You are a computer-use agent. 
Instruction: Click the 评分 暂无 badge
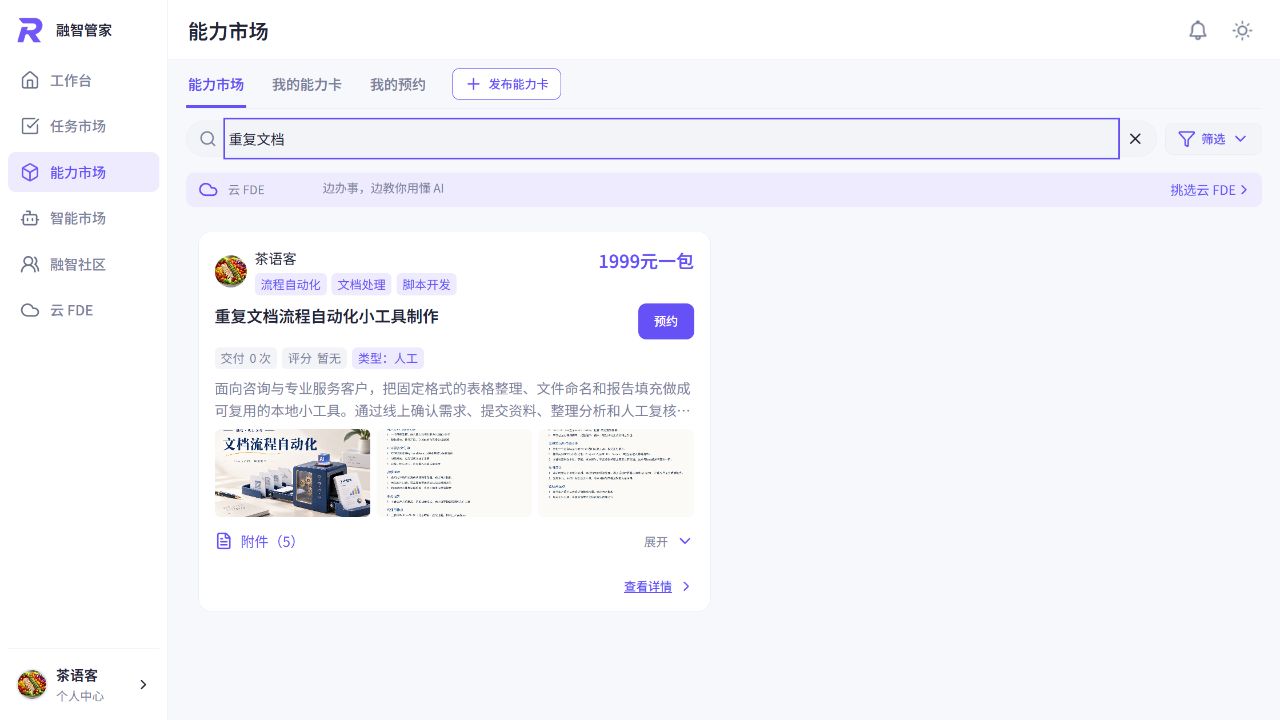pyautogui.click(x=315, y=358)
